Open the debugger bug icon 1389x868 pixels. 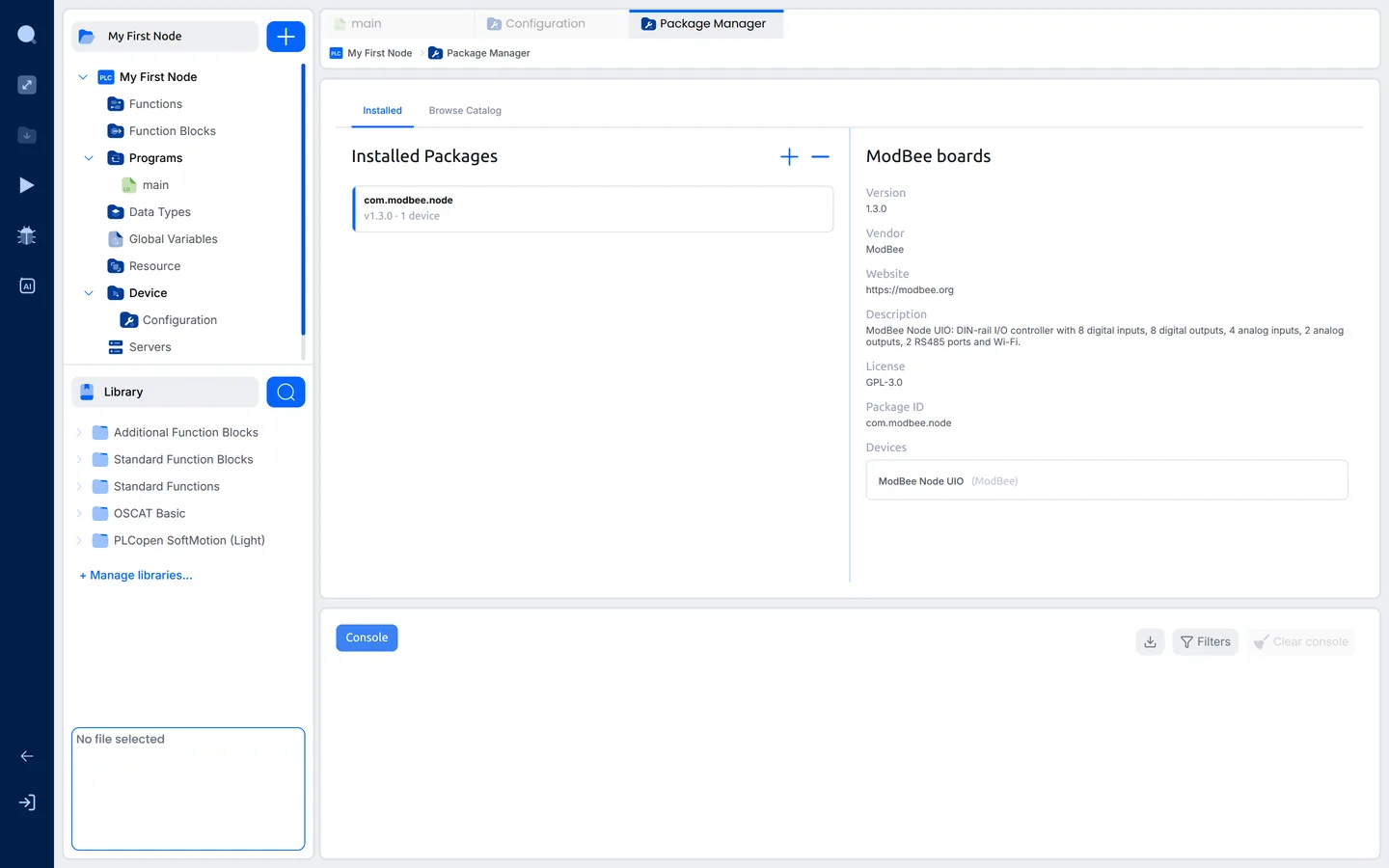tap(27, 235)
